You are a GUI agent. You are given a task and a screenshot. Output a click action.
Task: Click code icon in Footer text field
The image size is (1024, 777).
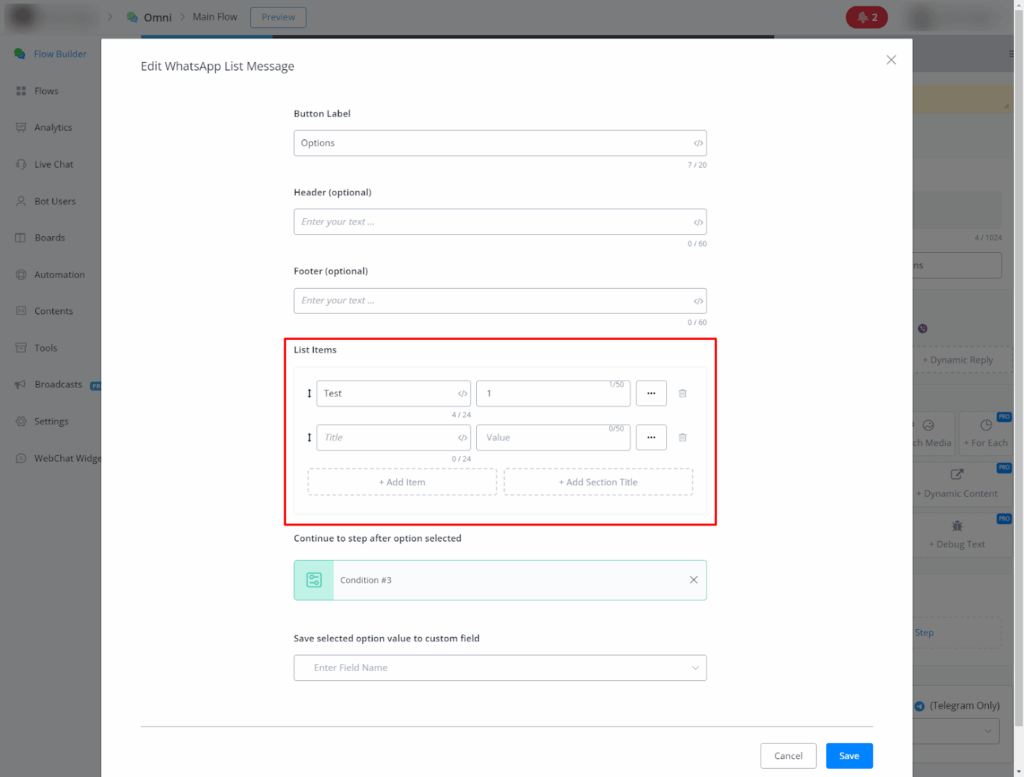698,301
